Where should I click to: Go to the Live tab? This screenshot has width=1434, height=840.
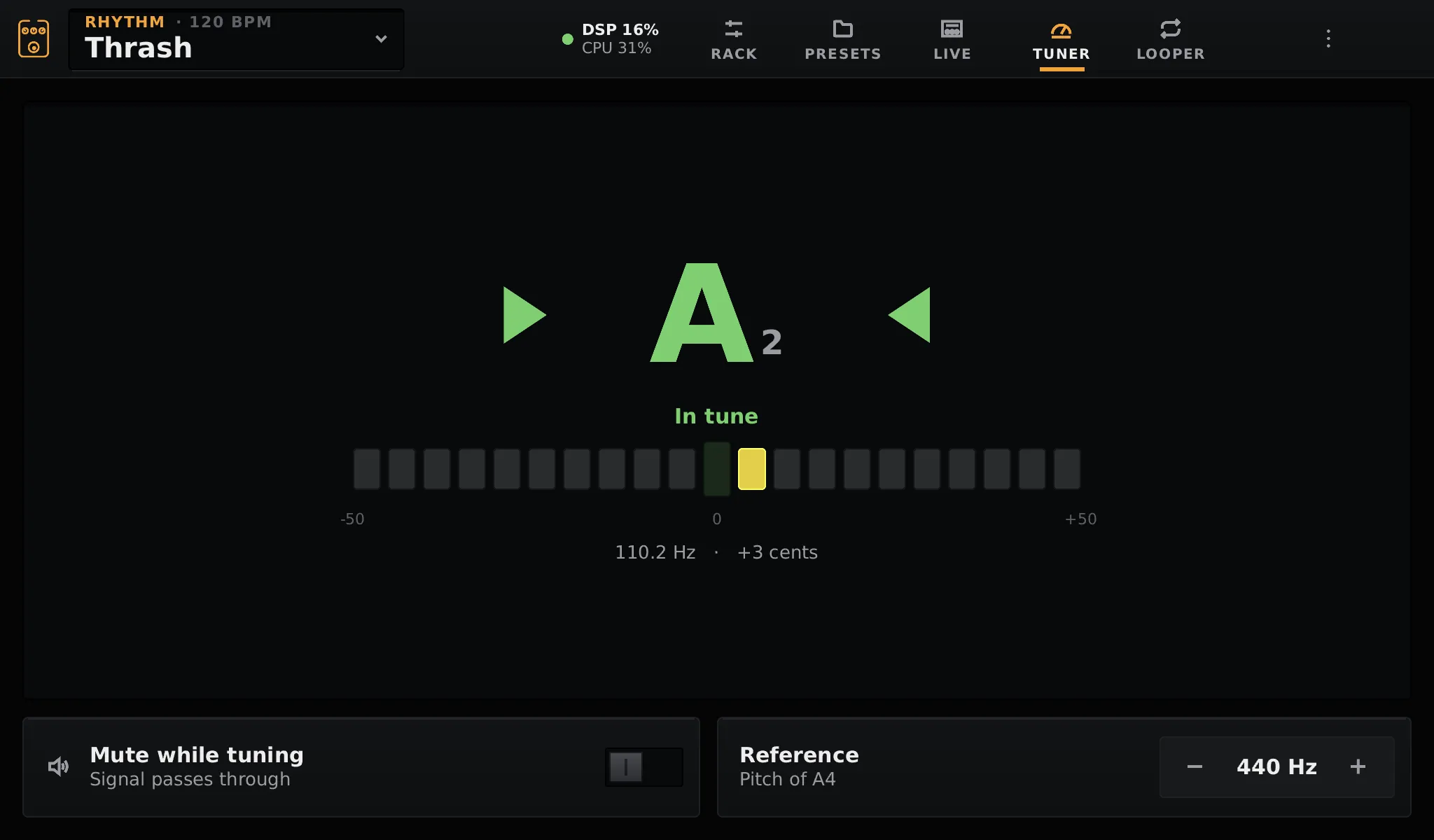[952, 40]
